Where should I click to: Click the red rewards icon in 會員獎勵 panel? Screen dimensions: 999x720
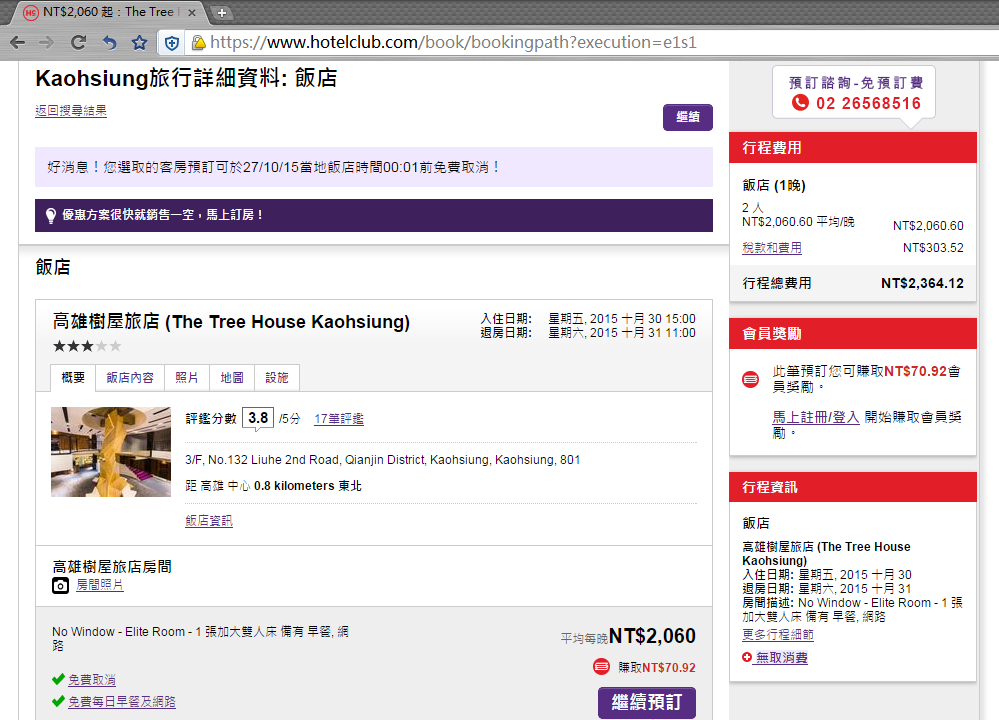[x=751, y=380]
